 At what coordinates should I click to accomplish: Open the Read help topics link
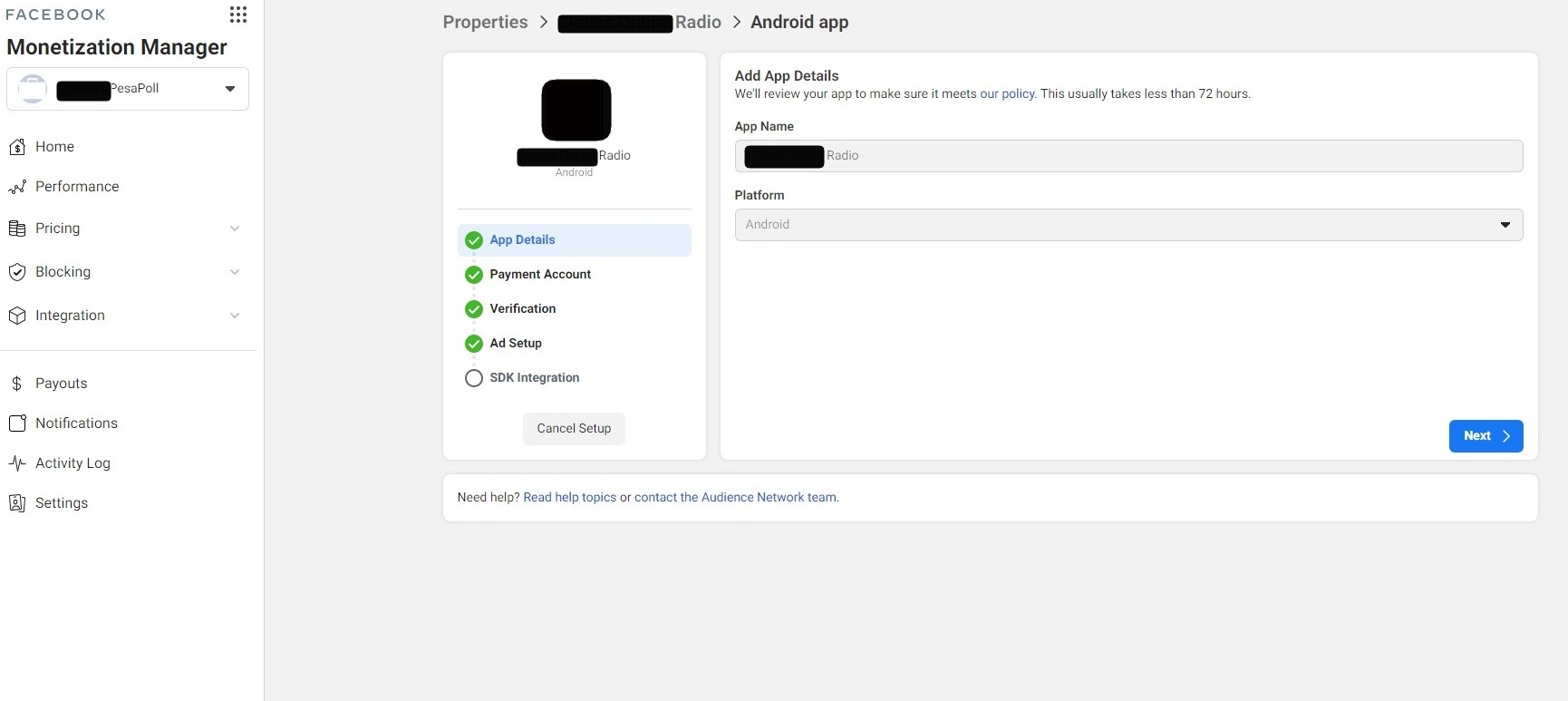tap(570, 498)
